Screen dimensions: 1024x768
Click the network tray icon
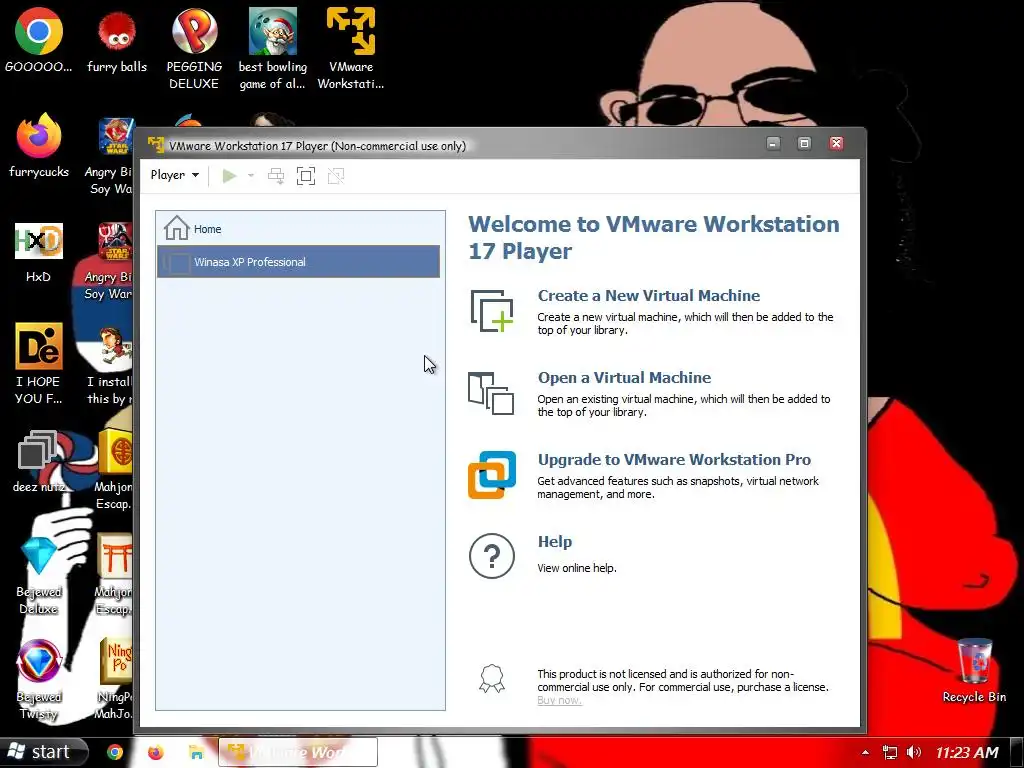(x=889, y=752)
